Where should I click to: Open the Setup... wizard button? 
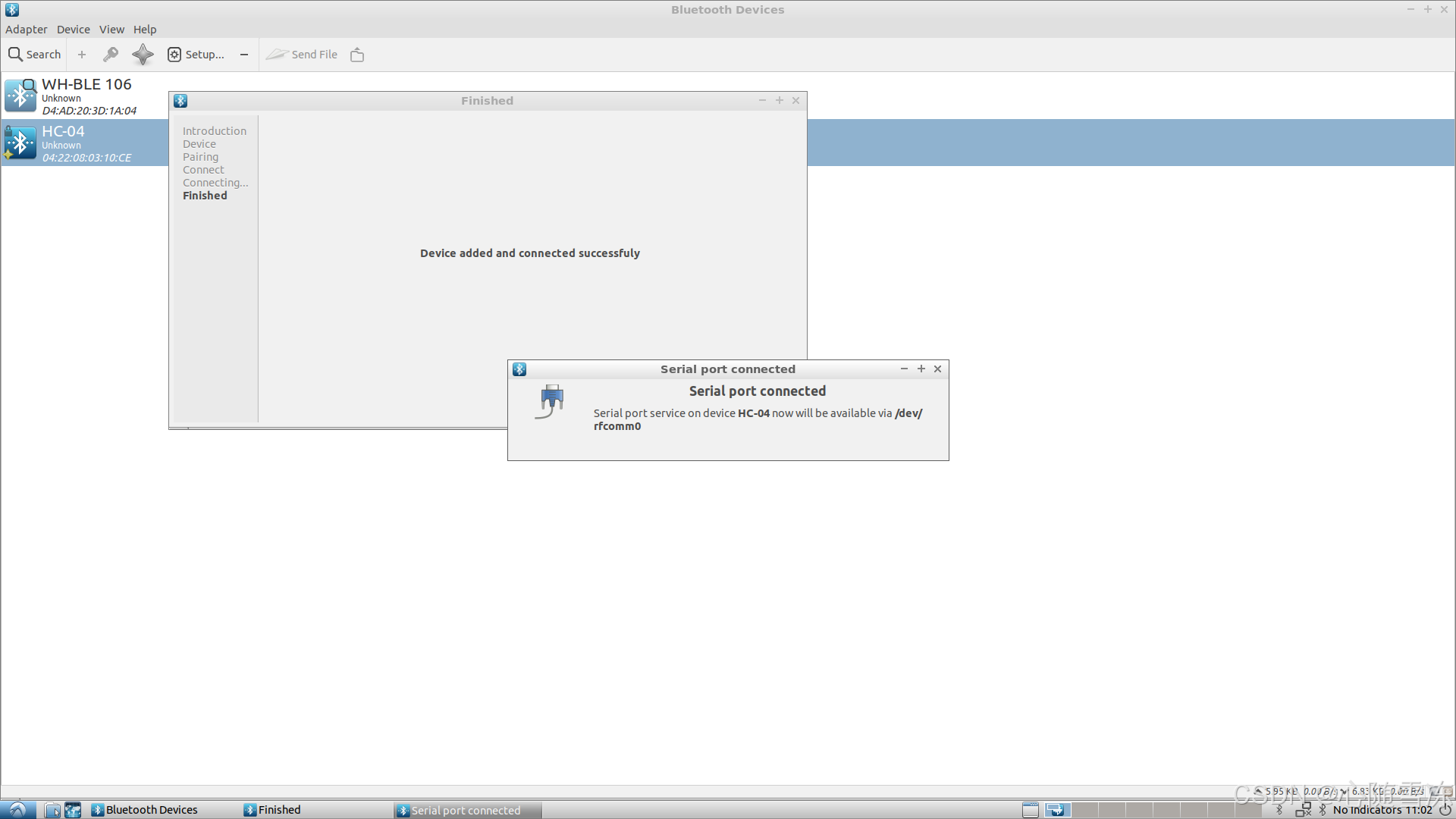(196, 55)
